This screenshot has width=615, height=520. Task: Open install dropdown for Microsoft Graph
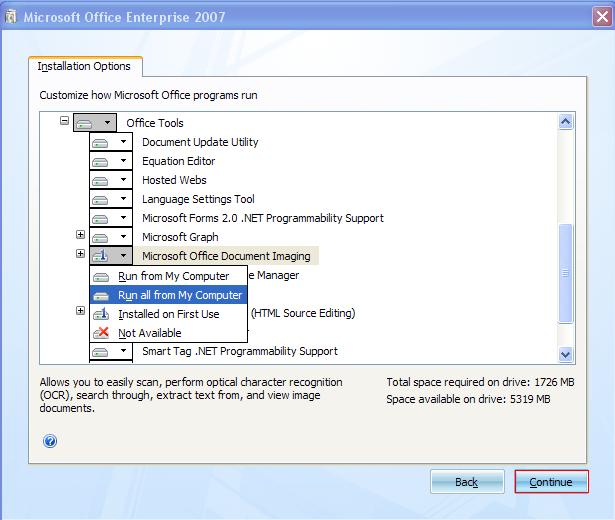111,237
